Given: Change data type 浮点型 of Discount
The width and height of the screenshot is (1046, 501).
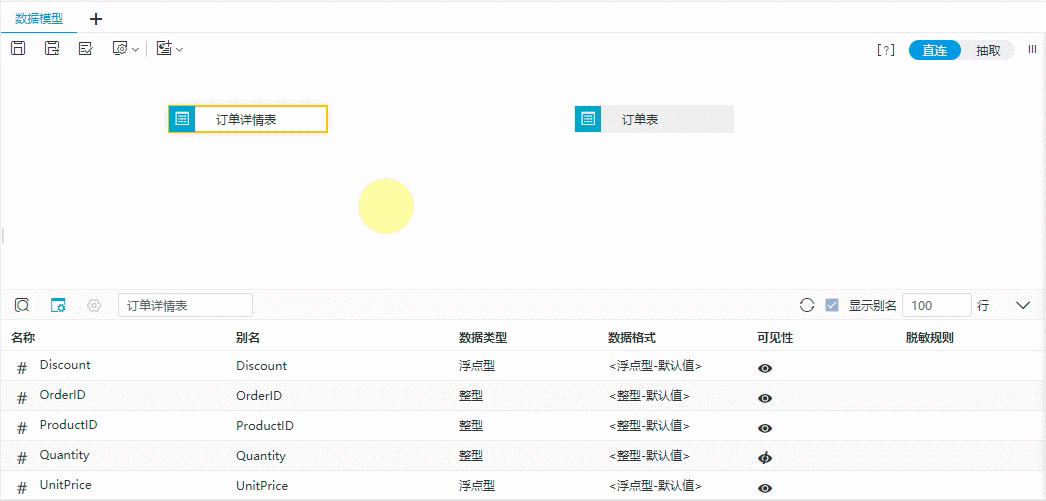Looking at the screenshot, I should tap(476, 366).
